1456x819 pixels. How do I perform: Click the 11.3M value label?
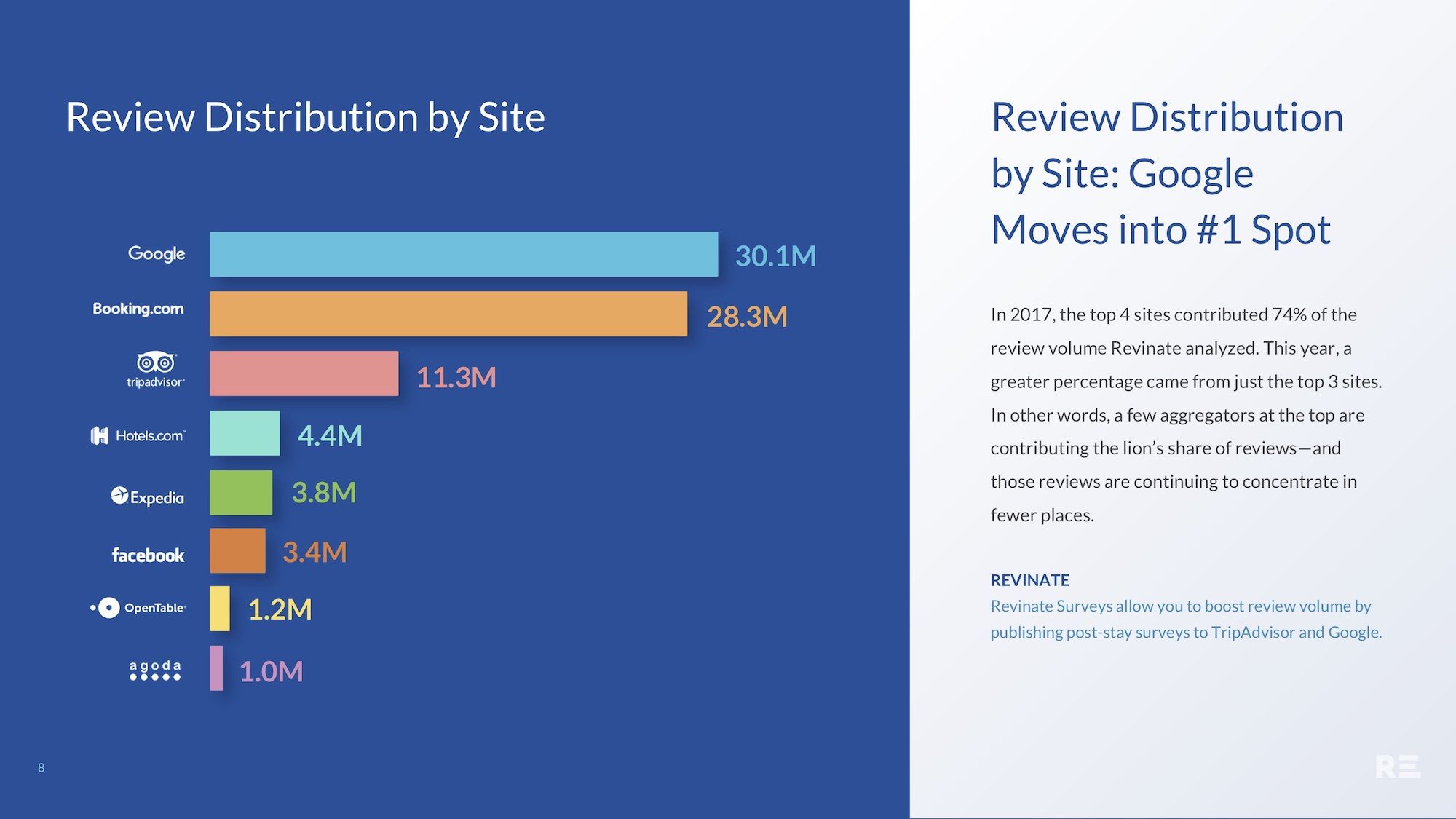456,378
